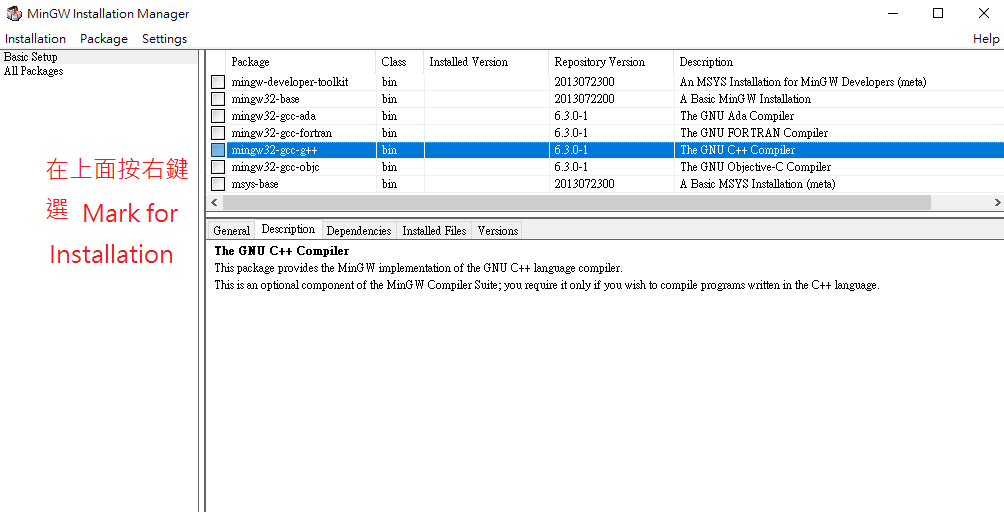This screenshot has height=512, width=1004.
Task: Switch to the Versions tab
Action: tap(498, 231)
